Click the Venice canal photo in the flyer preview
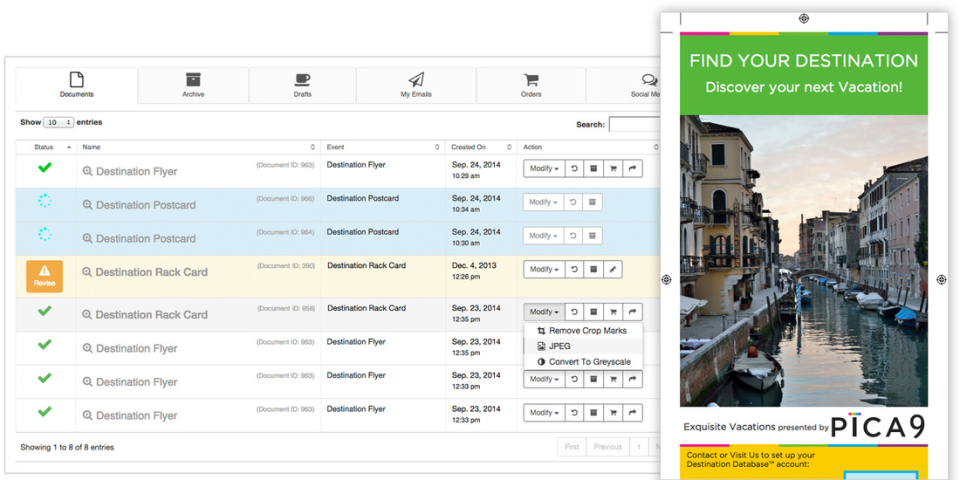960x480 pixels. click(x=803, y=261)
